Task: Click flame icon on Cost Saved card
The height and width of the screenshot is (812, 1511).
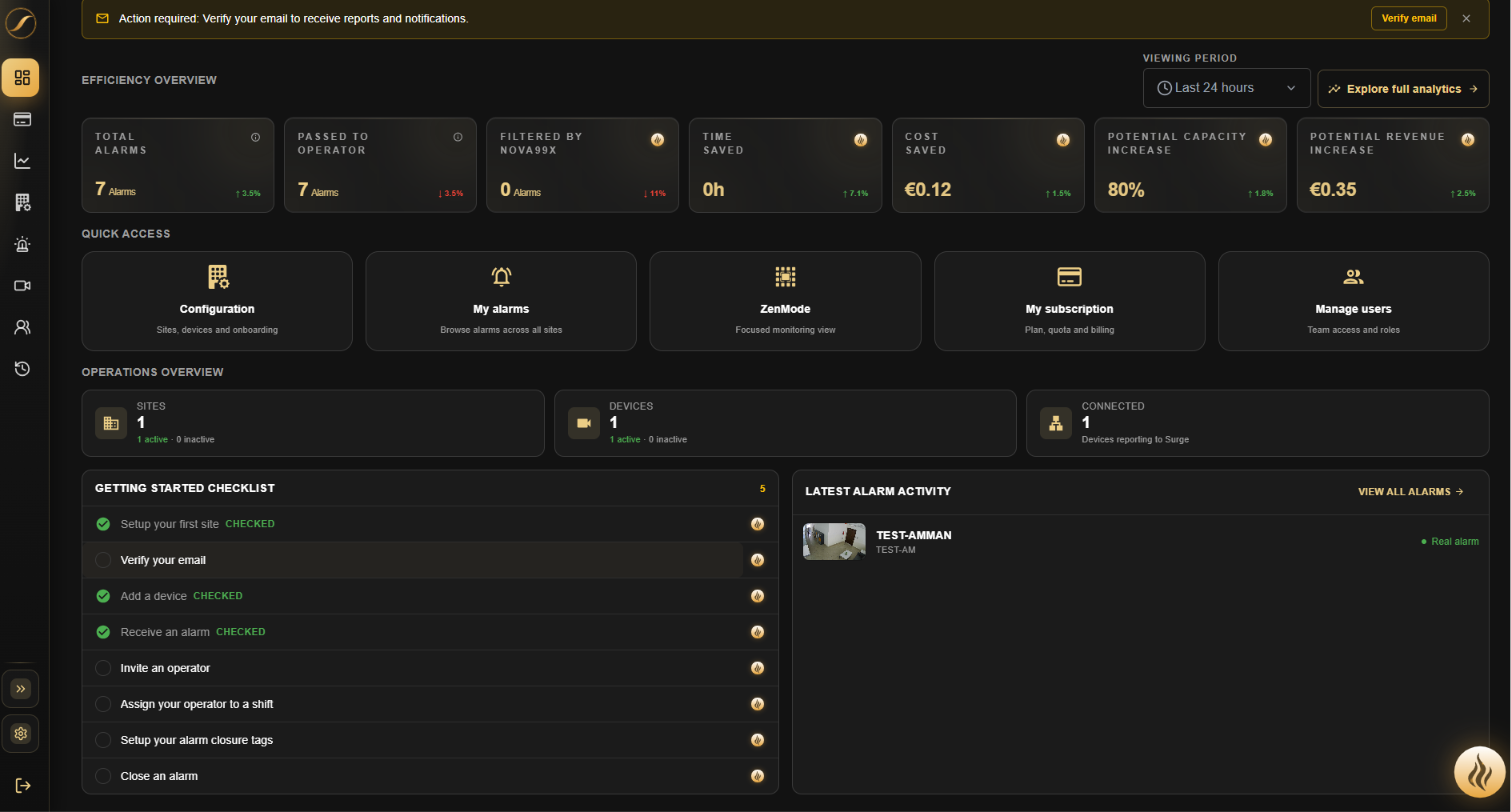Action: pos(1063,140)
